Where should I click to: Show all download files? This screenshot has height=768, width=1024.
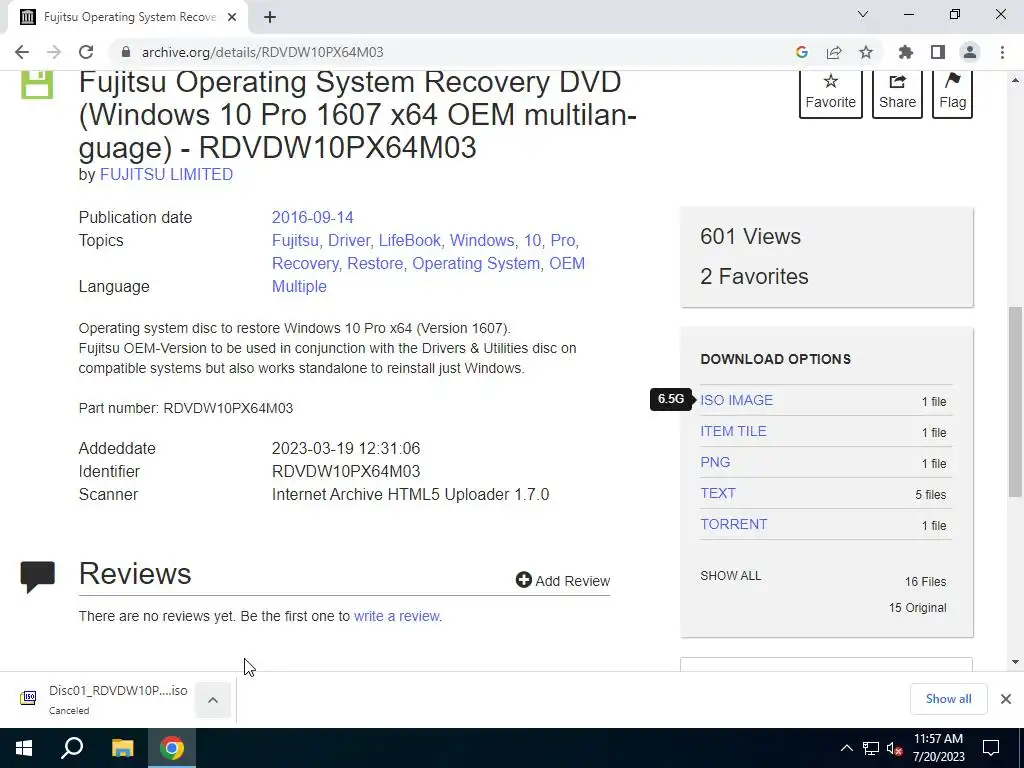click(730, 576)
